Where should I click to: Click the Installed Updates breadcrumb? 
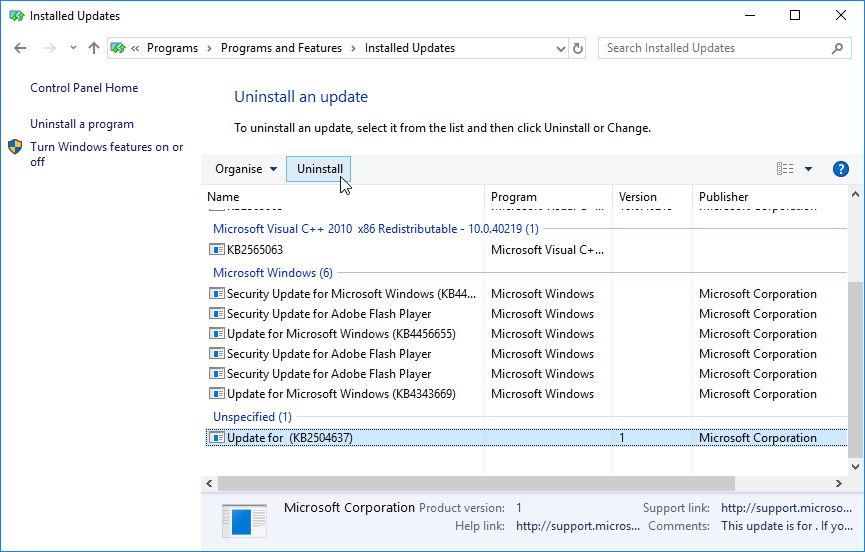point(410,48)
